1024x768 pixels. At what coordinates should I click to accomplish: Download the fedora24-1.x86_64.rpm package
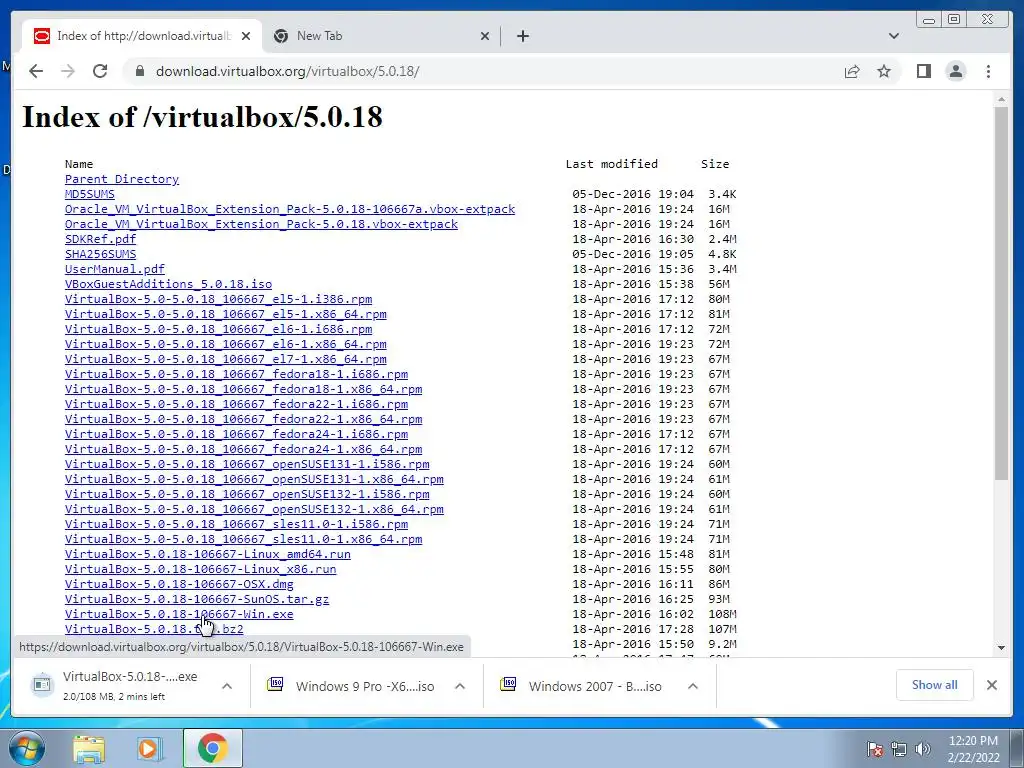(244, 449)
